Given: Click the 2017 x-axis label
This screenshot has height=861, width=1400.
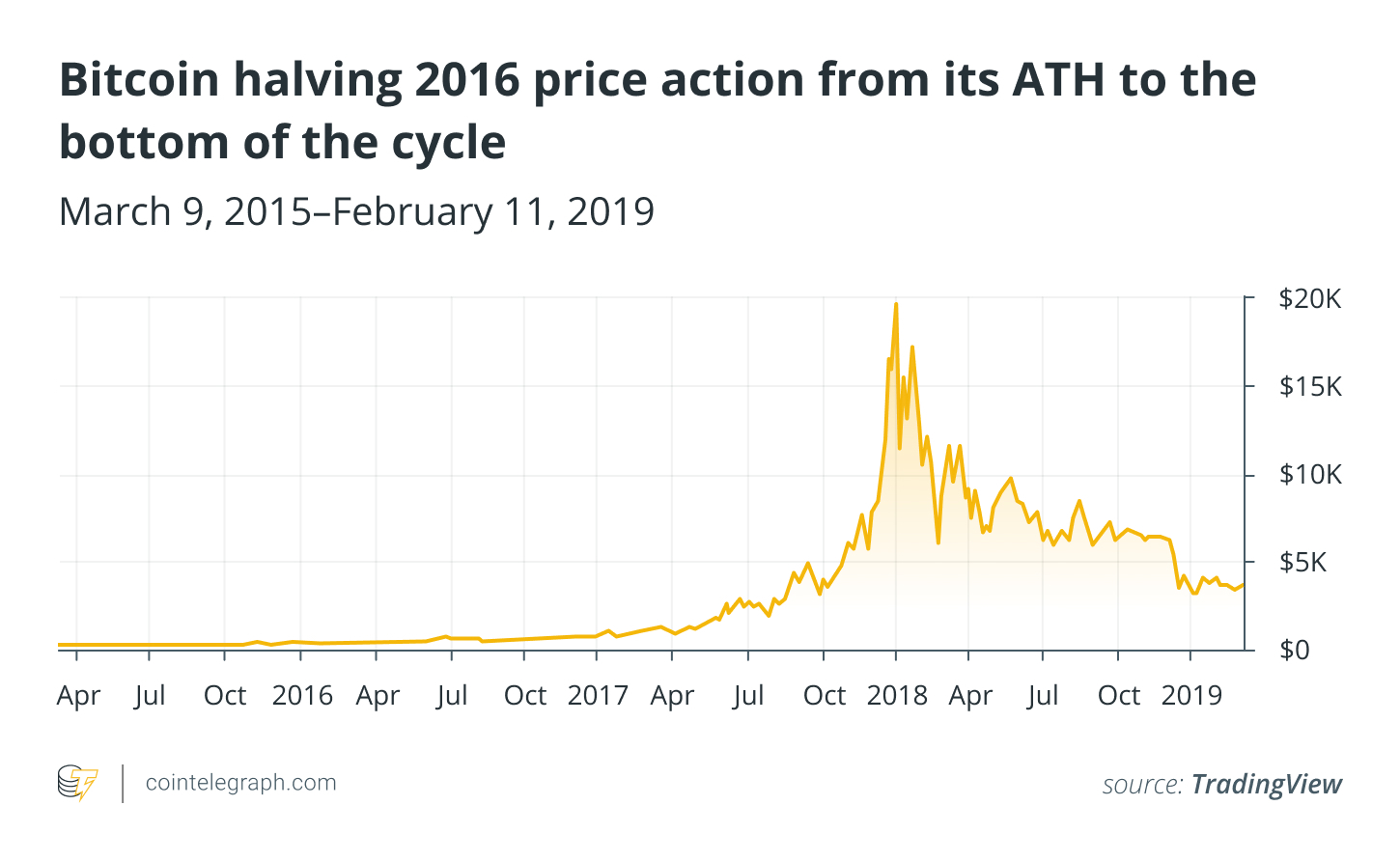Looking at the screenshot, I should [598, 696].
